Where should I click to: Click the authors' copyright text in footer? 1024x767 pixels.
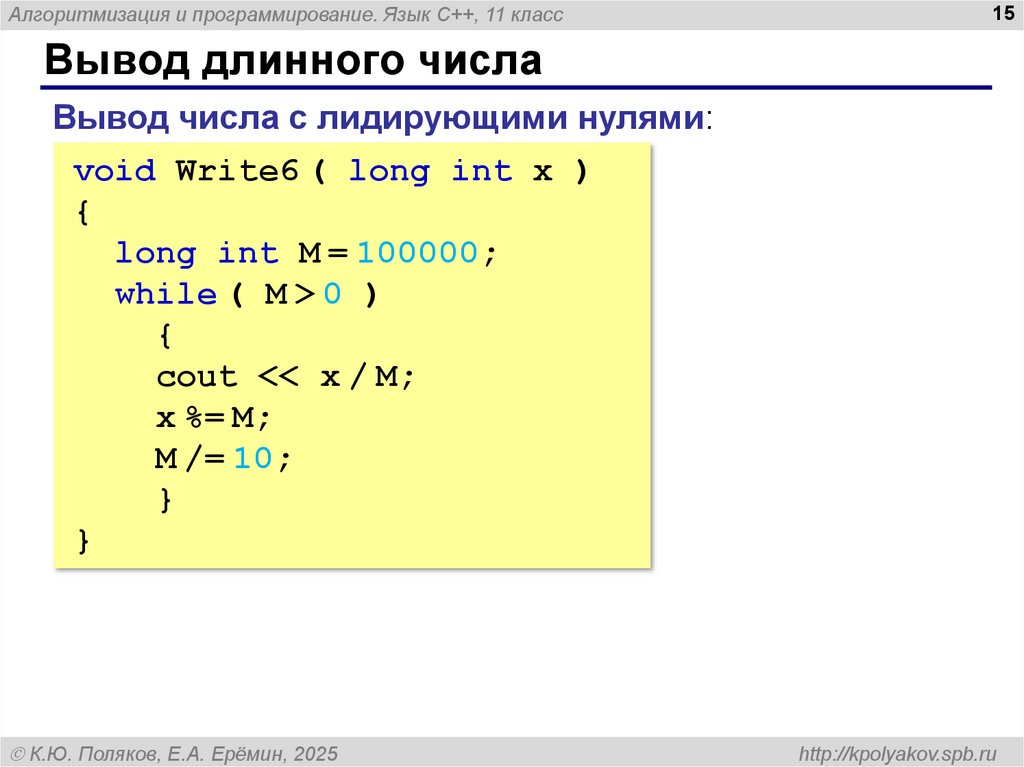pos(174,752)
